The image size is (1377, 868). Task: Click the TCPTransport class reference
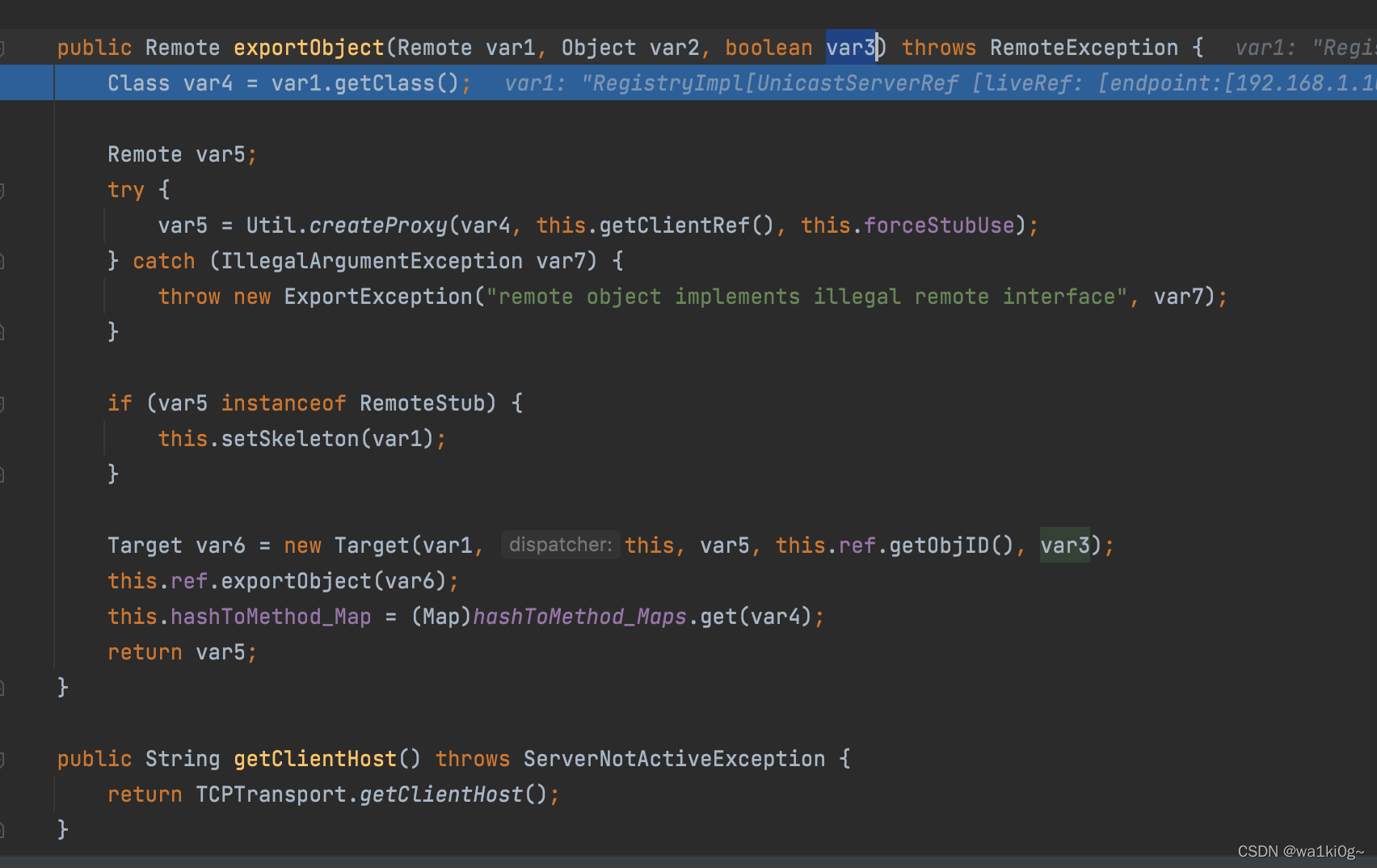point(271,794)
